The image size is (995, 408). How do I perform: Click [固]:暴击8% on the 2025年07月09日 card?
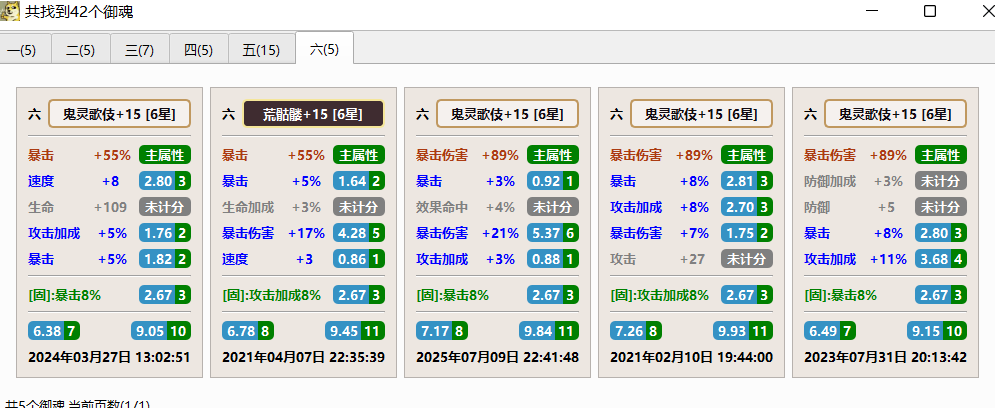point(452,295)
